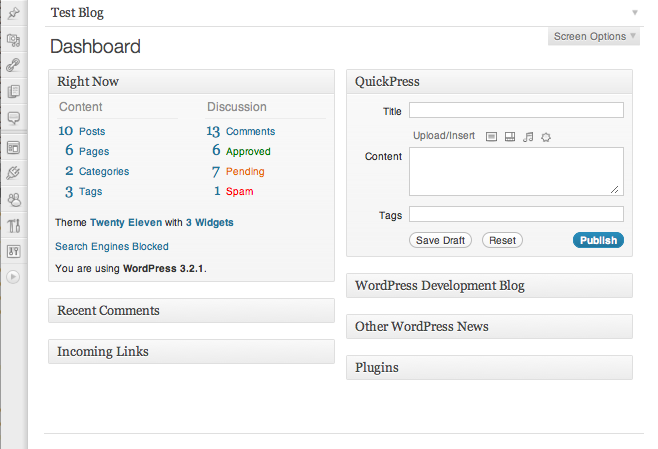Open the Users menu icon

pos(13,200)
